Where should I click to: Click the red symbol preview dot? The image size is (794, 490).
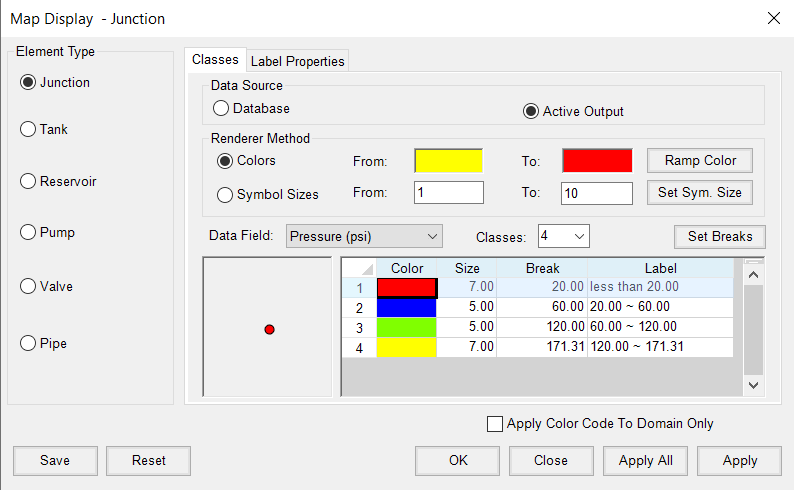pos(269,330)
